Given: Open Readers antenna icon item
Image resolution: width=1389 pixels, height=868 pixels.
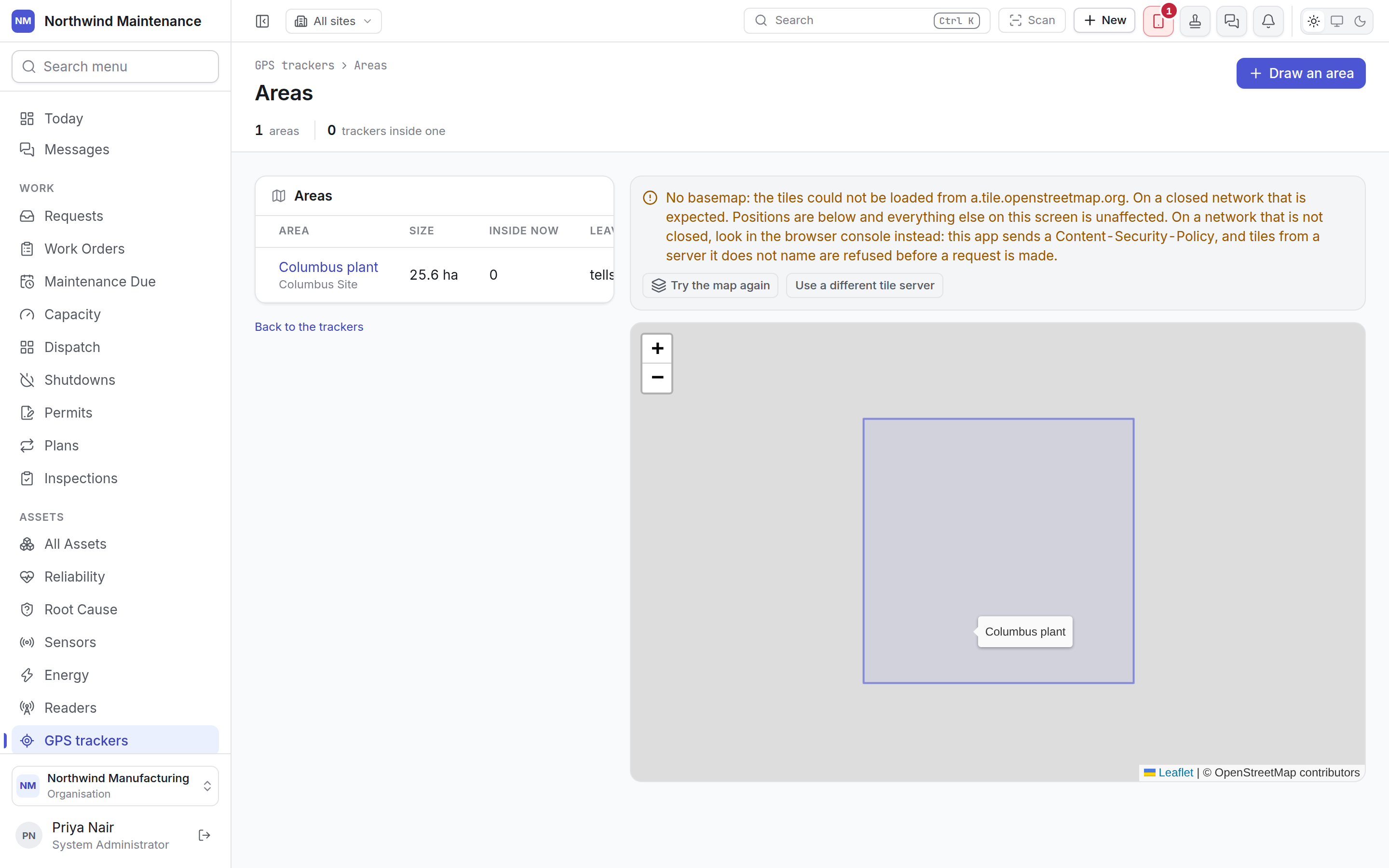Looking at the screenshot, I should point(115,707).
